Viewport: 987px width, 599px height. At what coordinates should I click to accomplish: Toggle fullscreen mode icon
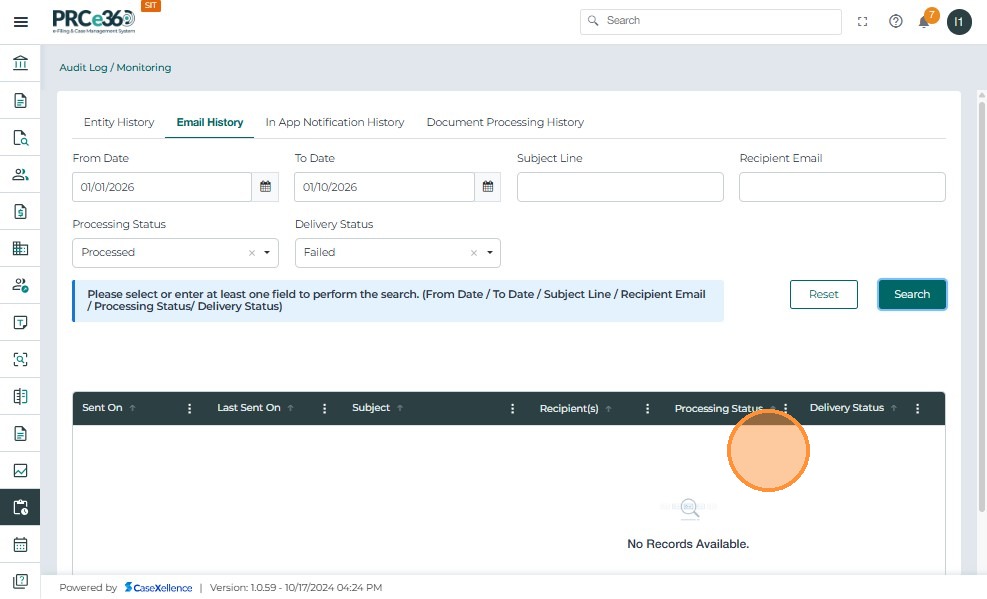(862, 21)
